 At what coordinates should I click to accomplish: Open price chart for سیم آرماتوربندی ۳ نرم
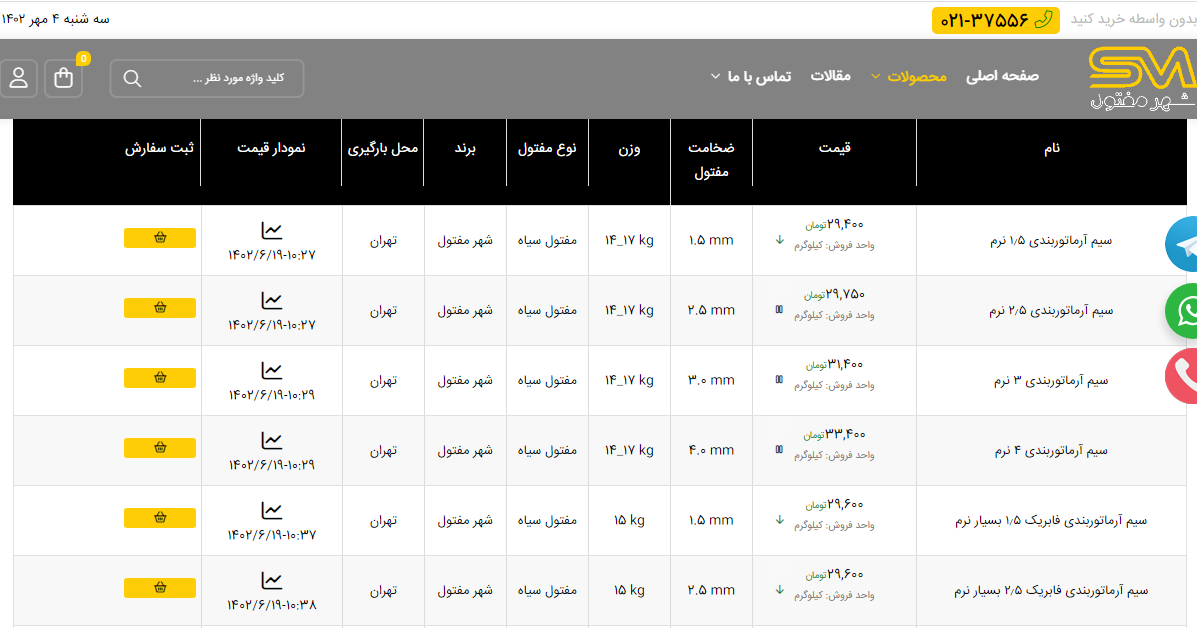[271, 371]
